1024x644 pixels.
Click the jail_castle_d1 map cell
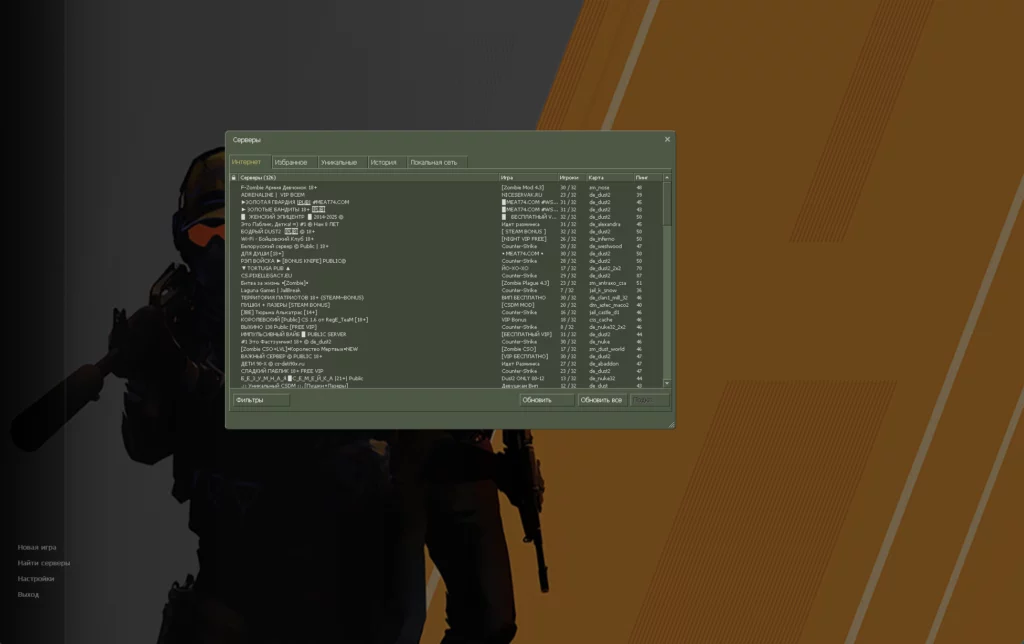point(604,312)
